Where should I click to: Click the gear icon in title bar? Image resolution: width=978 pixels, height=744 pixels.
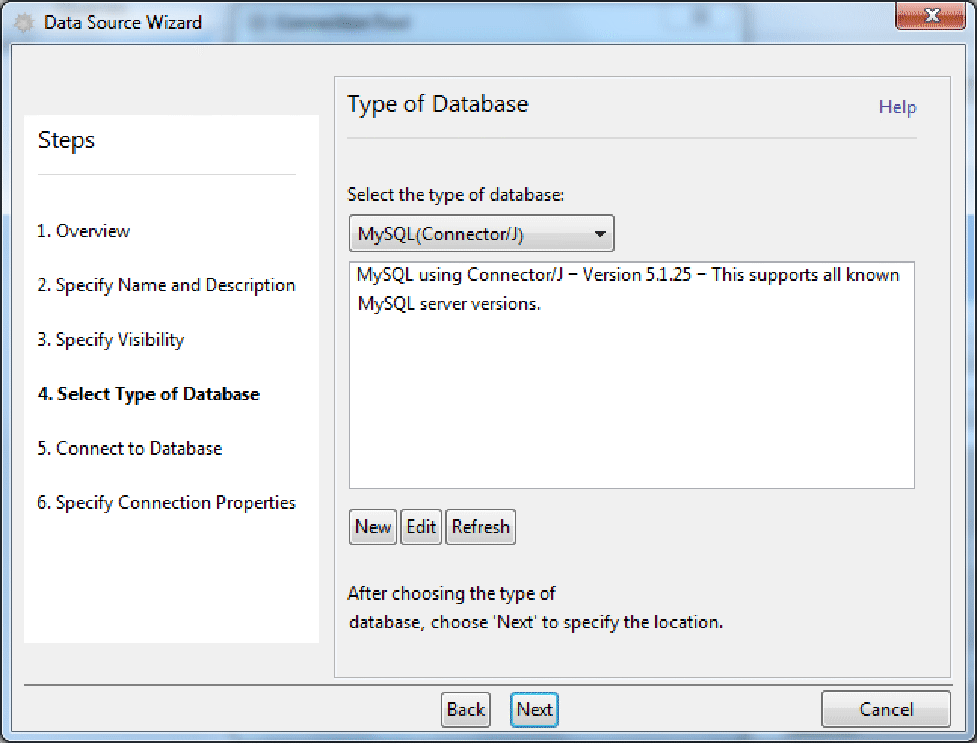coord(22,22)
